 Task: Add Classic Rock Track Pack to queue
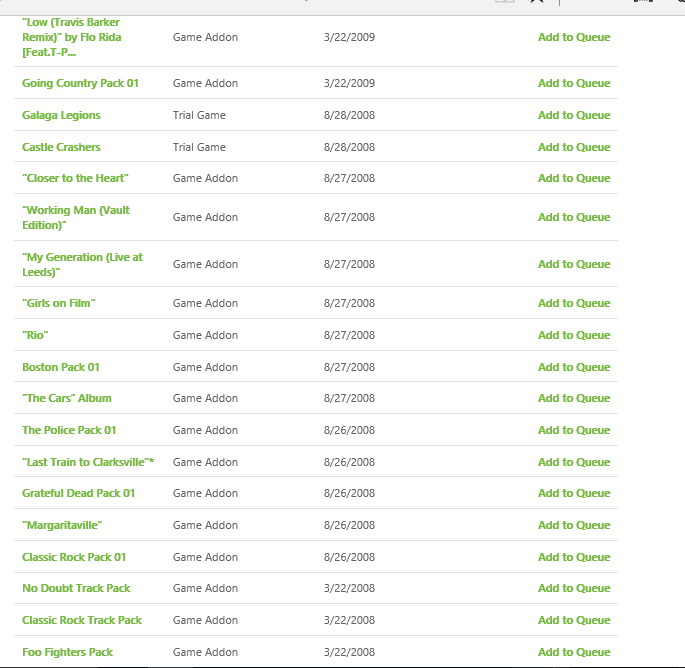pyautogui.click(x=574, y=620)
